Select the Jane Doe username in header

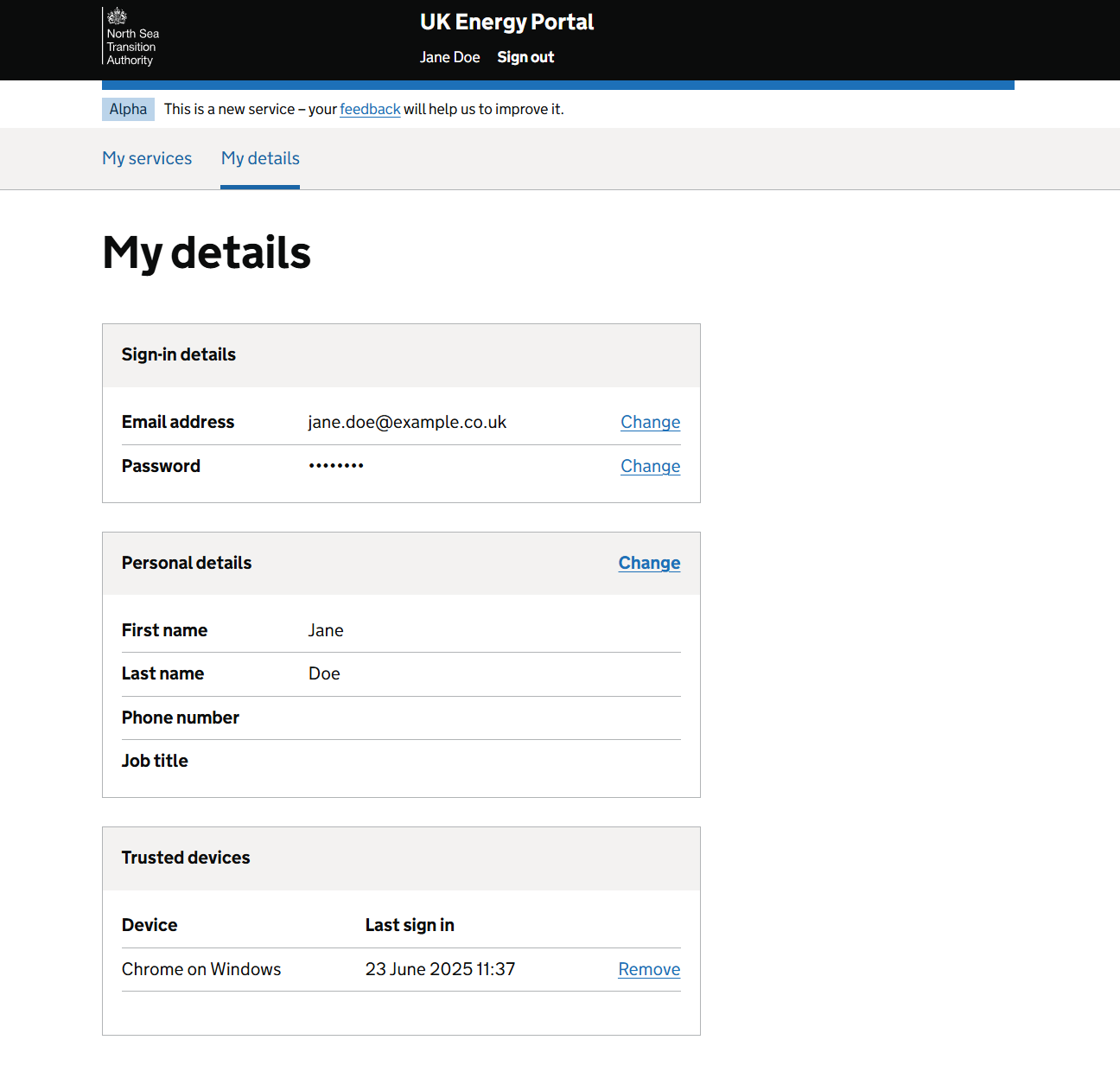point(449,57)
